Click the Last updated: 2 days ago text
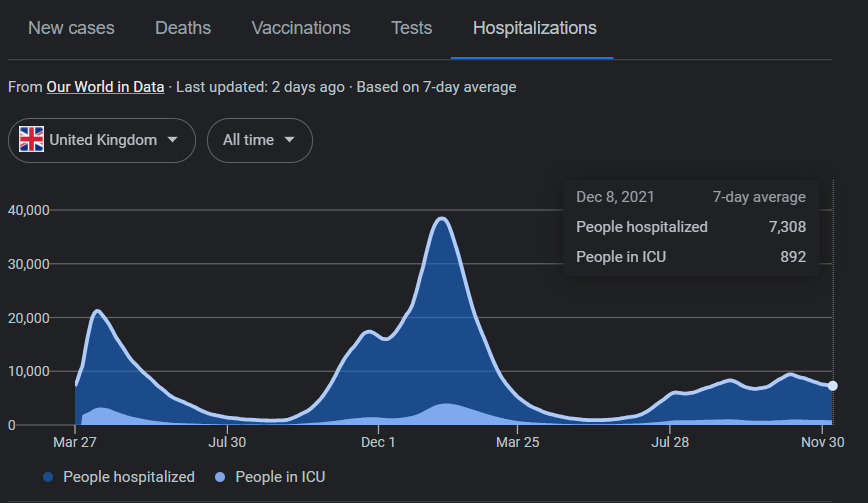Viewport: 868px width, 503px height. pos(260,87)
